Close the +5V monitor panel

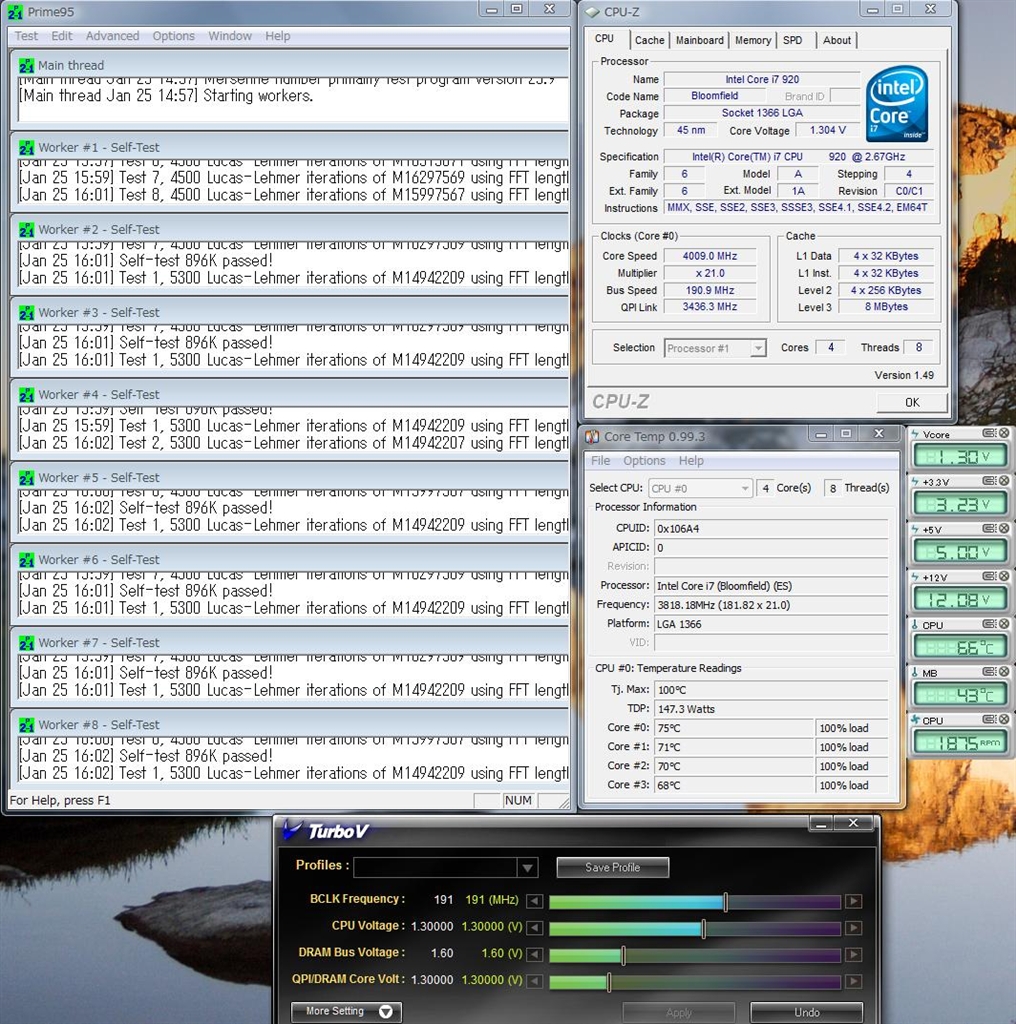coord(1004,528)
